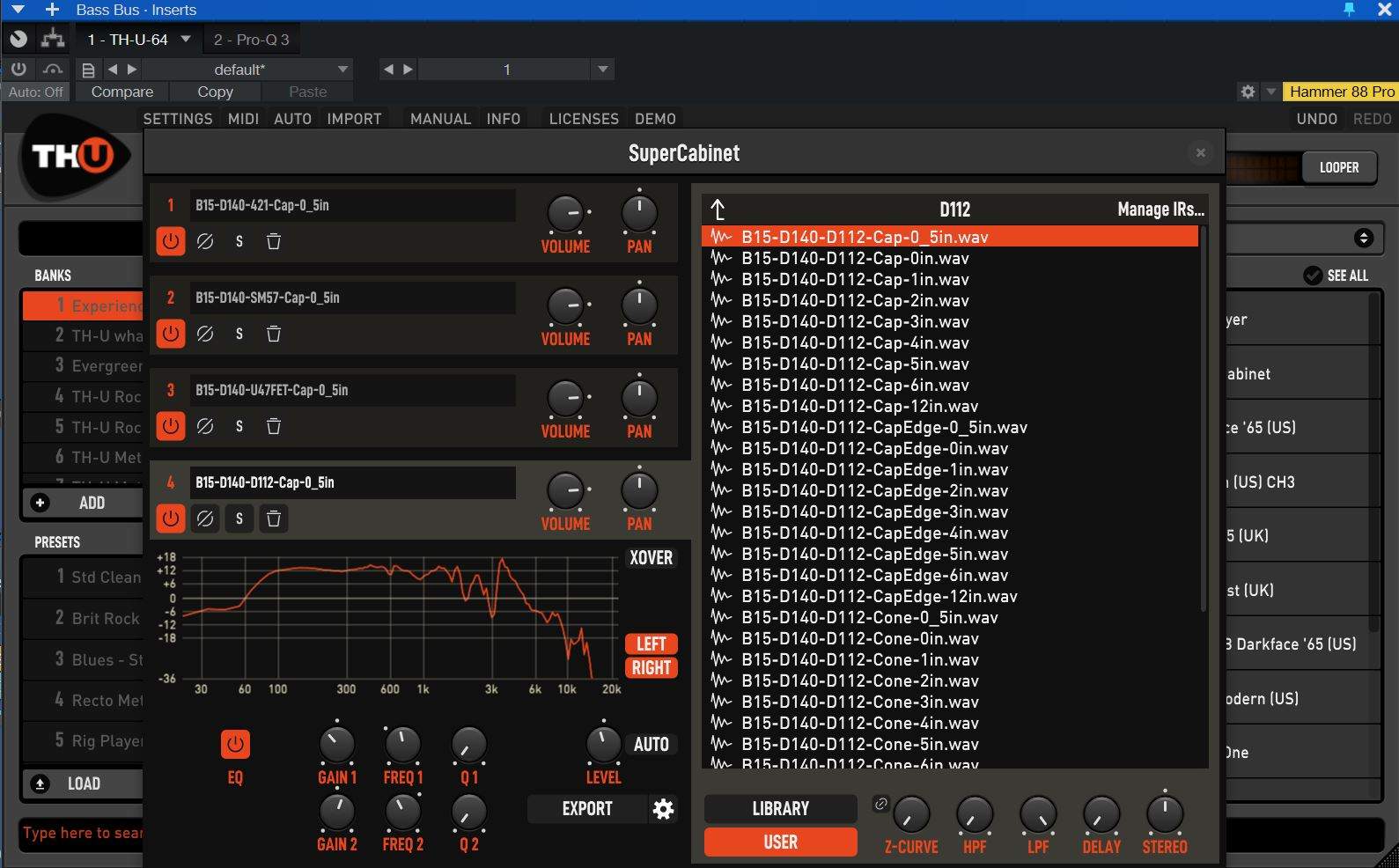Open the inserts window menu arrow

18,10
